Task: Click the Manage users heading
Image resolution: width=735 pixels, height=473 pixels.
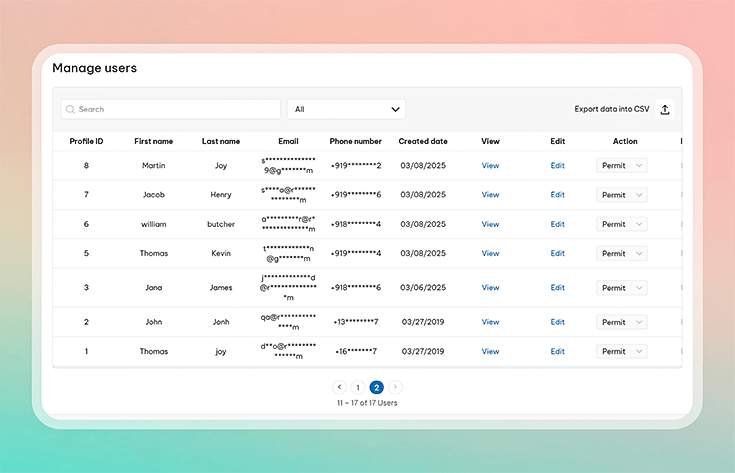Action: click(x=95, y=68)
